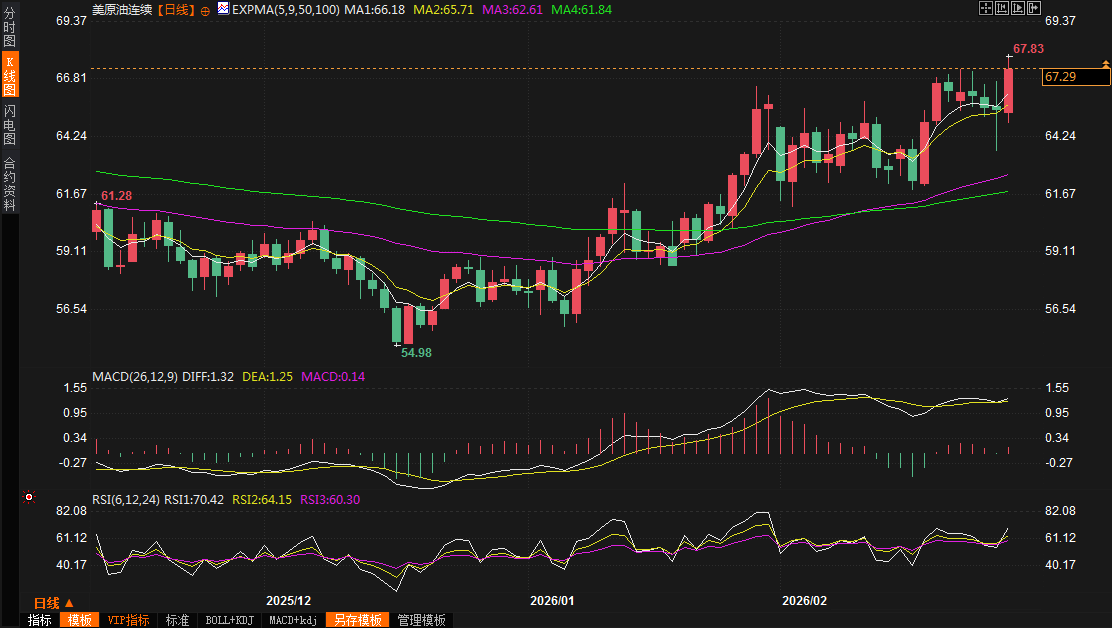This screenshot has height=628, width=1112.
Task: Click the play-forward chart replay icon
Action: pyautogui.click(x=1018, y=8)
